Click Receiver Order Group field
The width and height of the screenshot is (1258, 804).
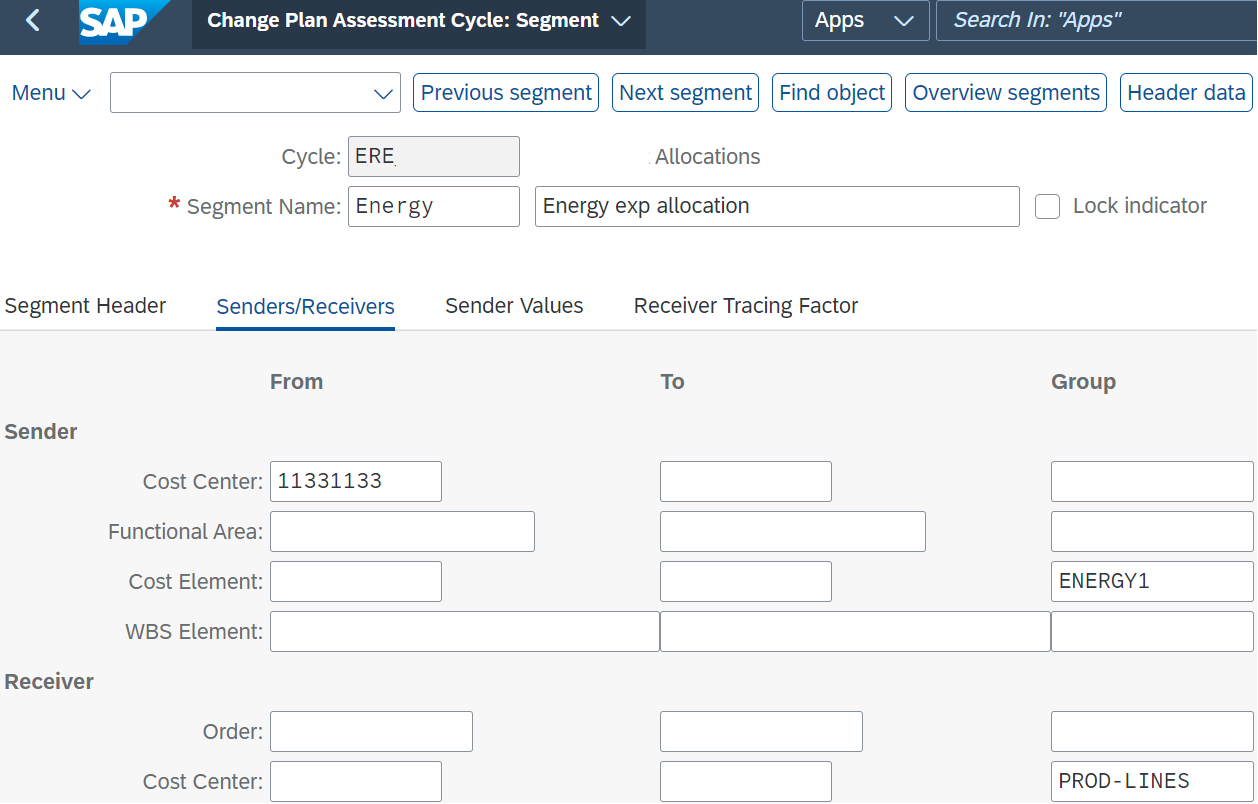tap(1152, 731)
